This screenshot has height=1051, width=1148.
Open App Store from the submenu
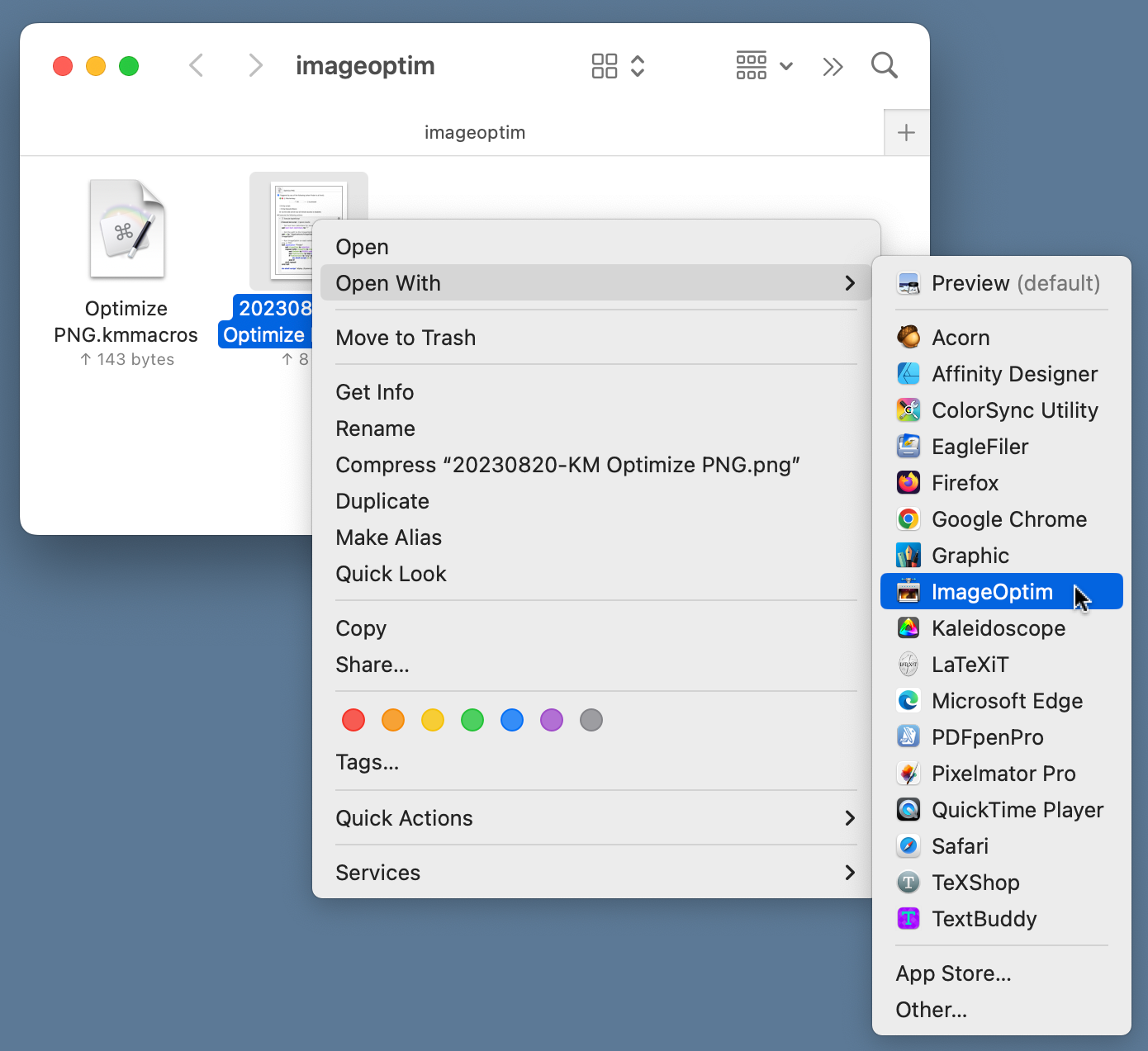[953, 973]
